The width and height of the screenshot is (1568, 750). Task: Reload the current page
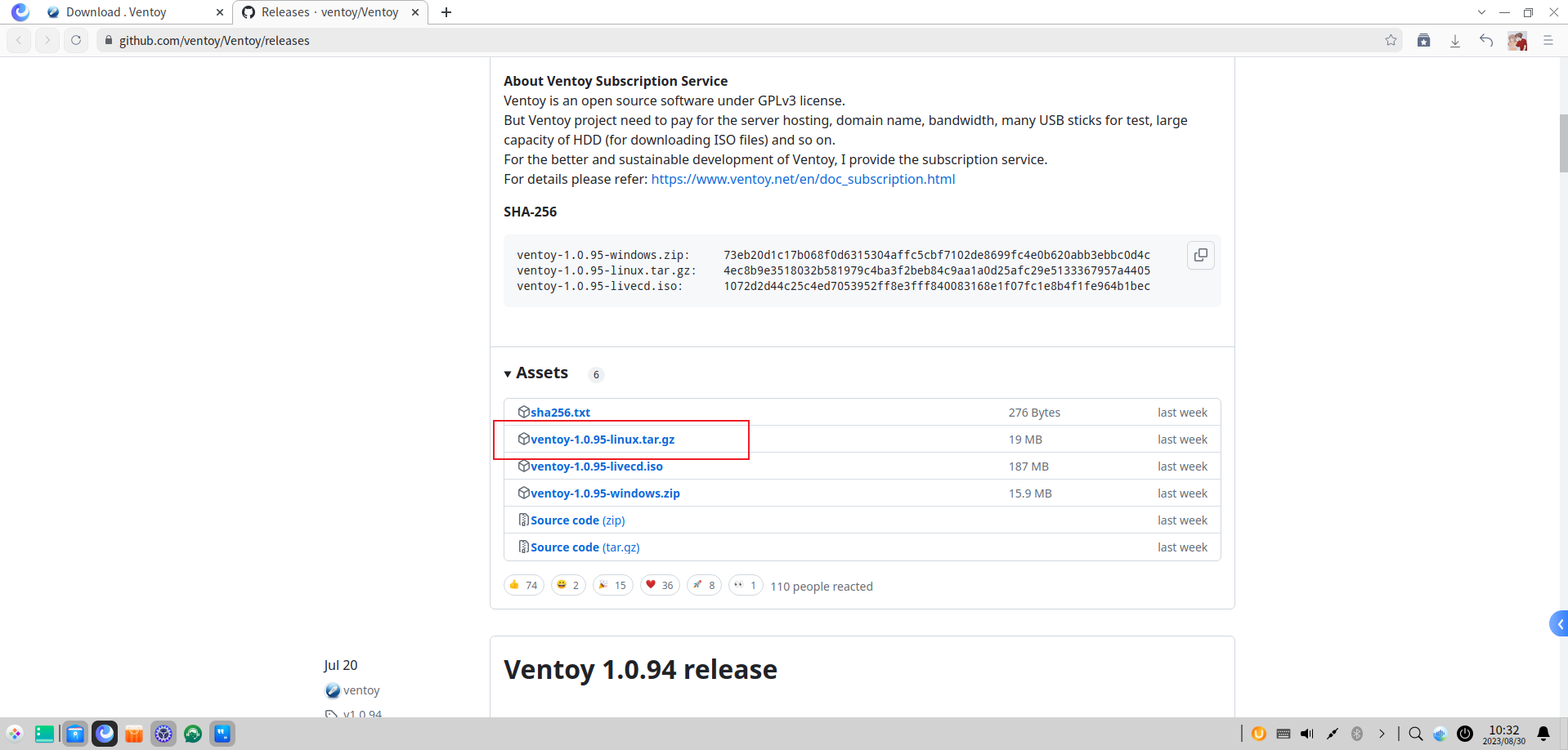76,40
